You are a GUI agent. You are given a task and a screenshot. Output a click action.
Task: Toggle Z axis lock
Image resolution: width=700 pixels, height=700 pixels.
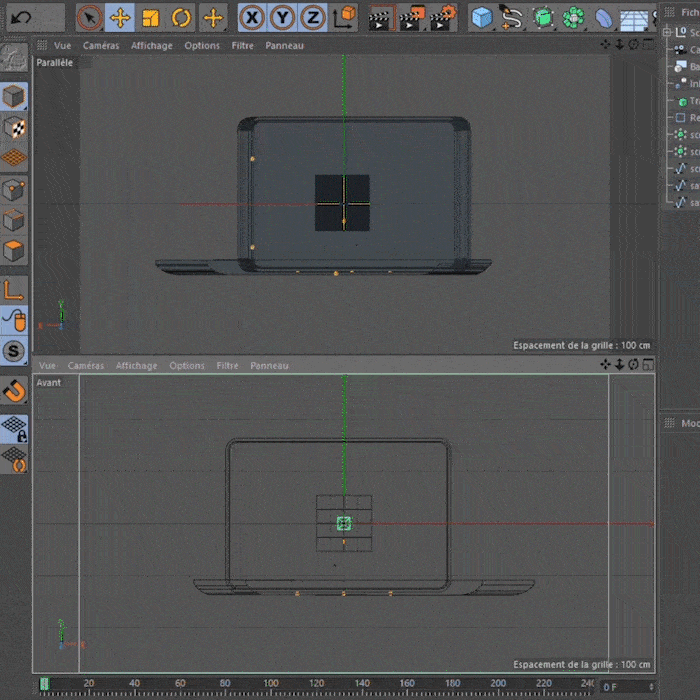click(312, 18)
